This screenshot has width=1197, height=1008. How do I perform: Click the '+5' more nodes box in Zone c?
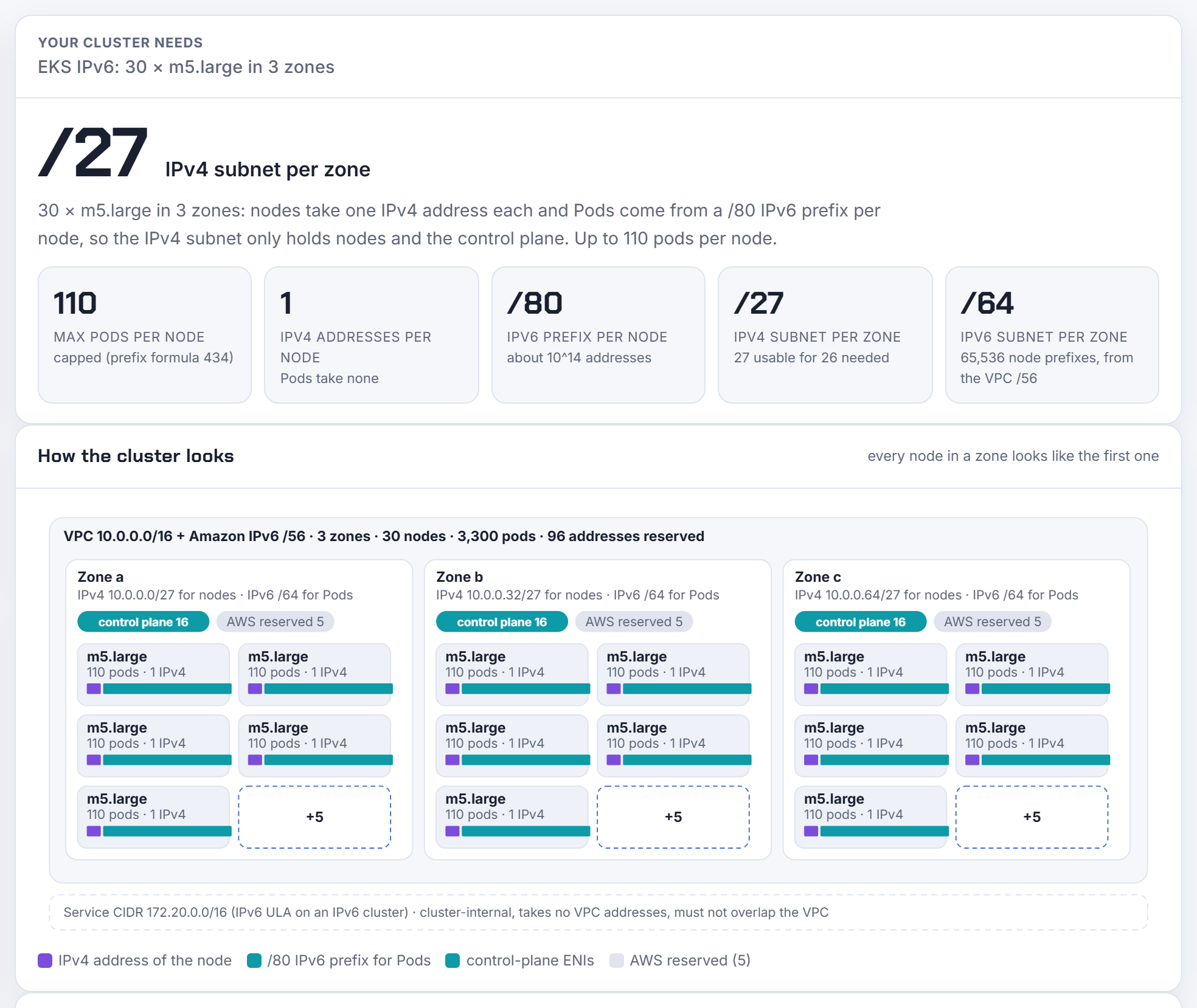pos(1032,816)
